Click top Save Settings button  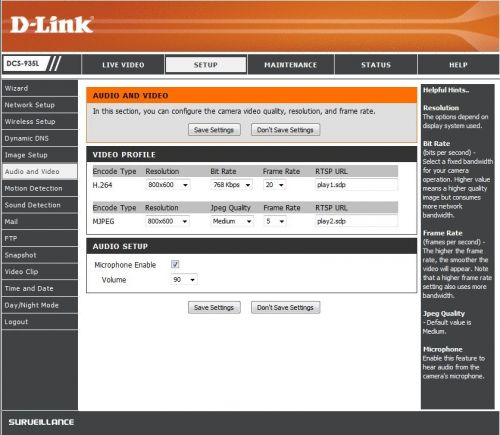pyautogui.click(x=214, y=130)
